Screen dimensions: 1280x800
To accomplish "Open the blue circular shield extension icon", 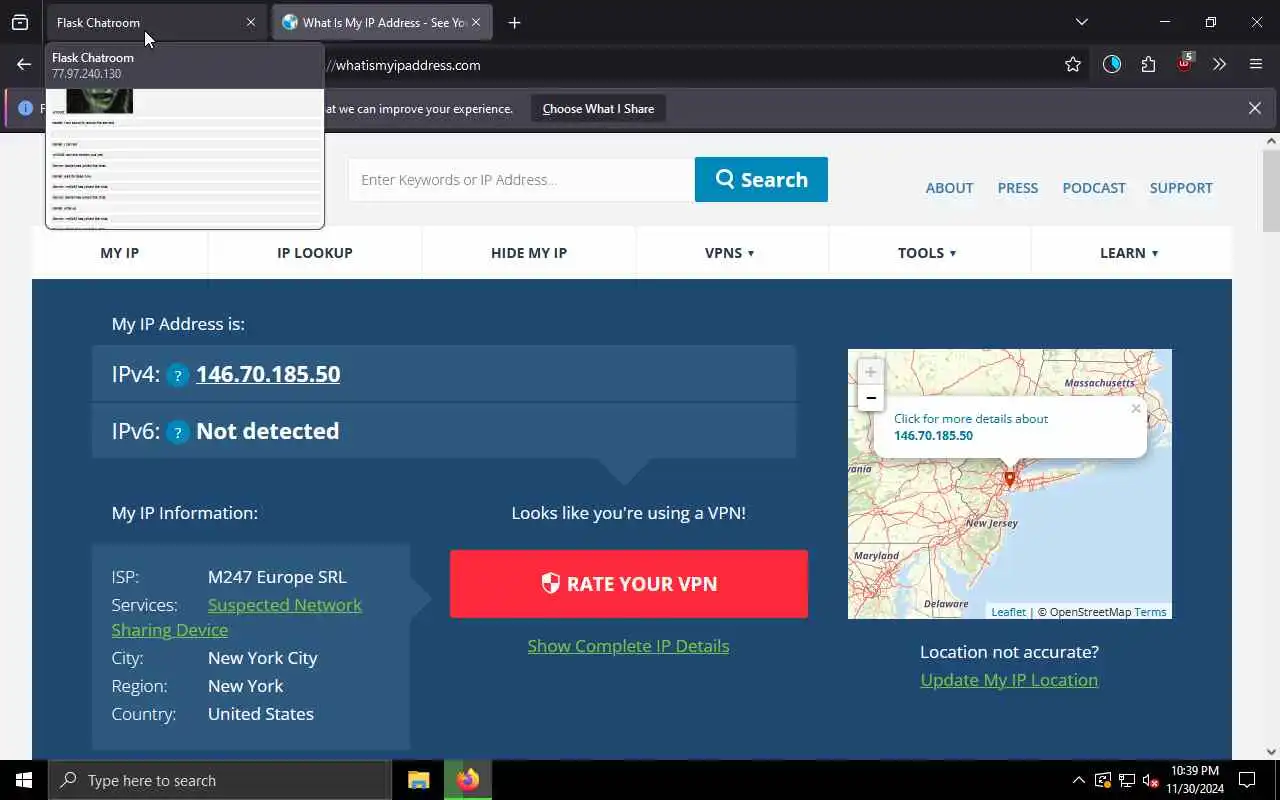I will [1112, 64].
